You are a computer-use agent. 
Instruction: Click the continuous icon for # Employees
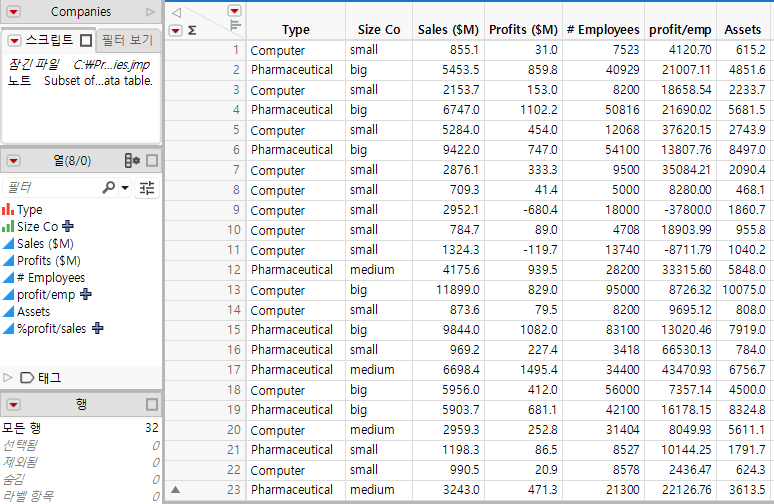[x=8, y=277]
